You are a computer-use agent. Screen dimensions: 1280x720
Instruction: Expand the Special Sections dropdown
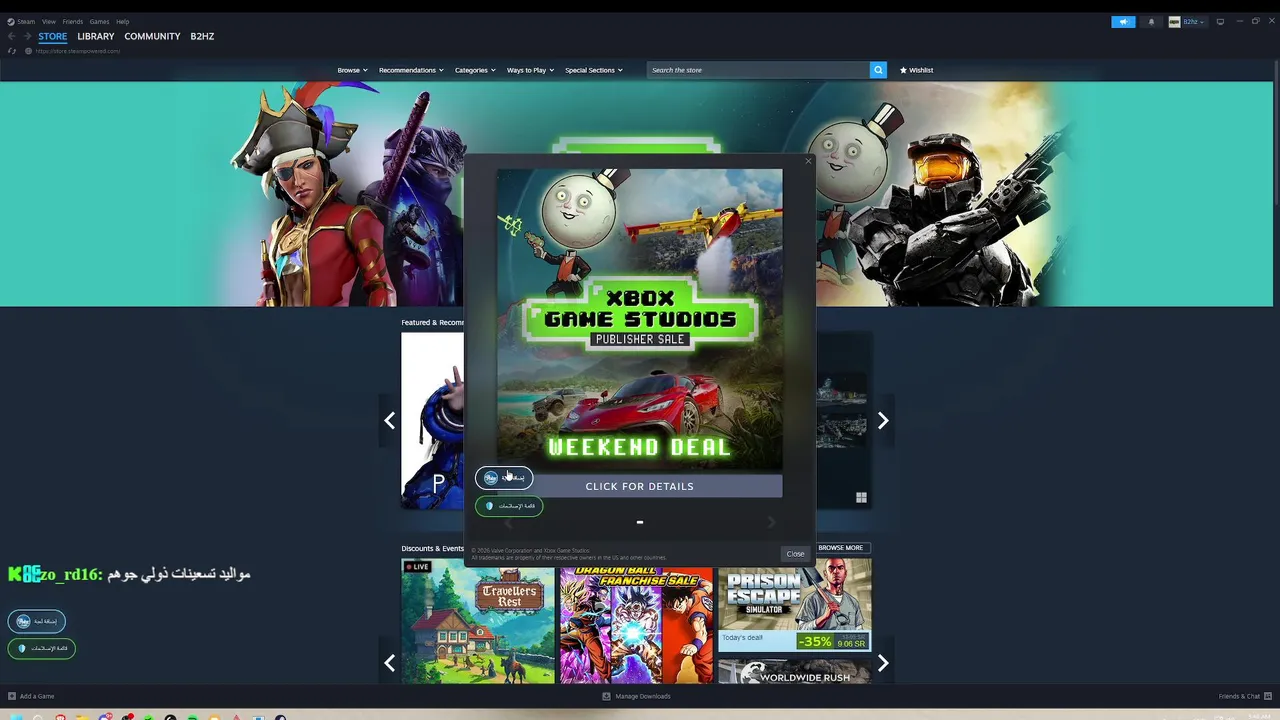click(x=594, y=70)
